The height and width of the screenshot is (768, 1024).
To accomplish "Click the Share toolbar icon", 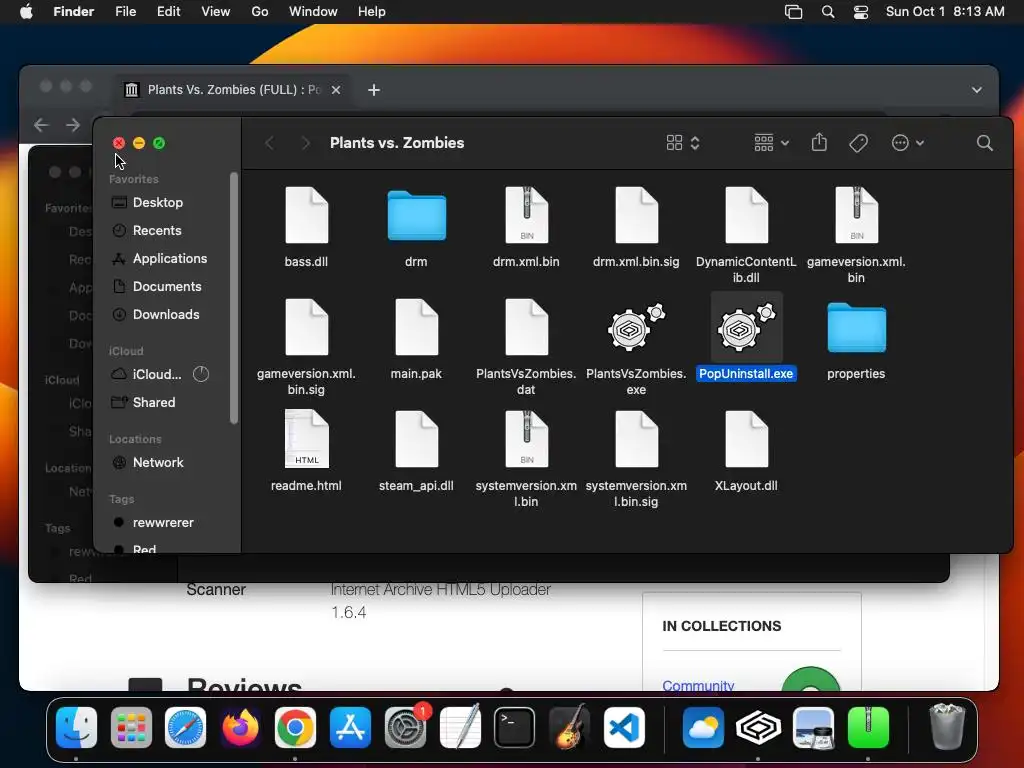I will click(819, 142).
